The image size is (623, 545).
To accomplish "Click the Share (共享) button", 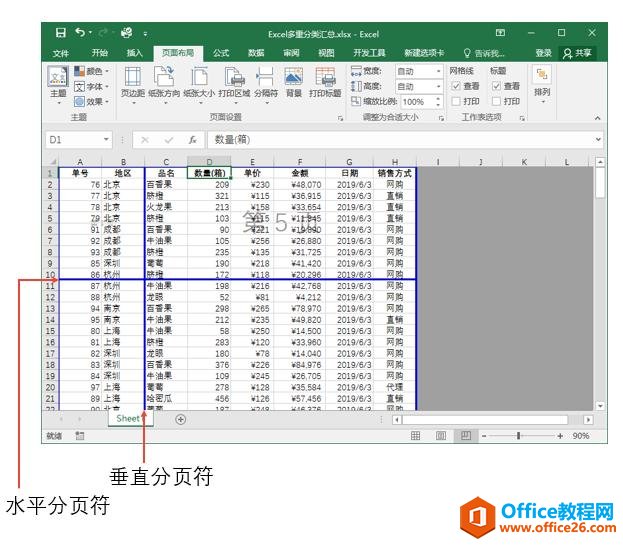I will [578, 53].
